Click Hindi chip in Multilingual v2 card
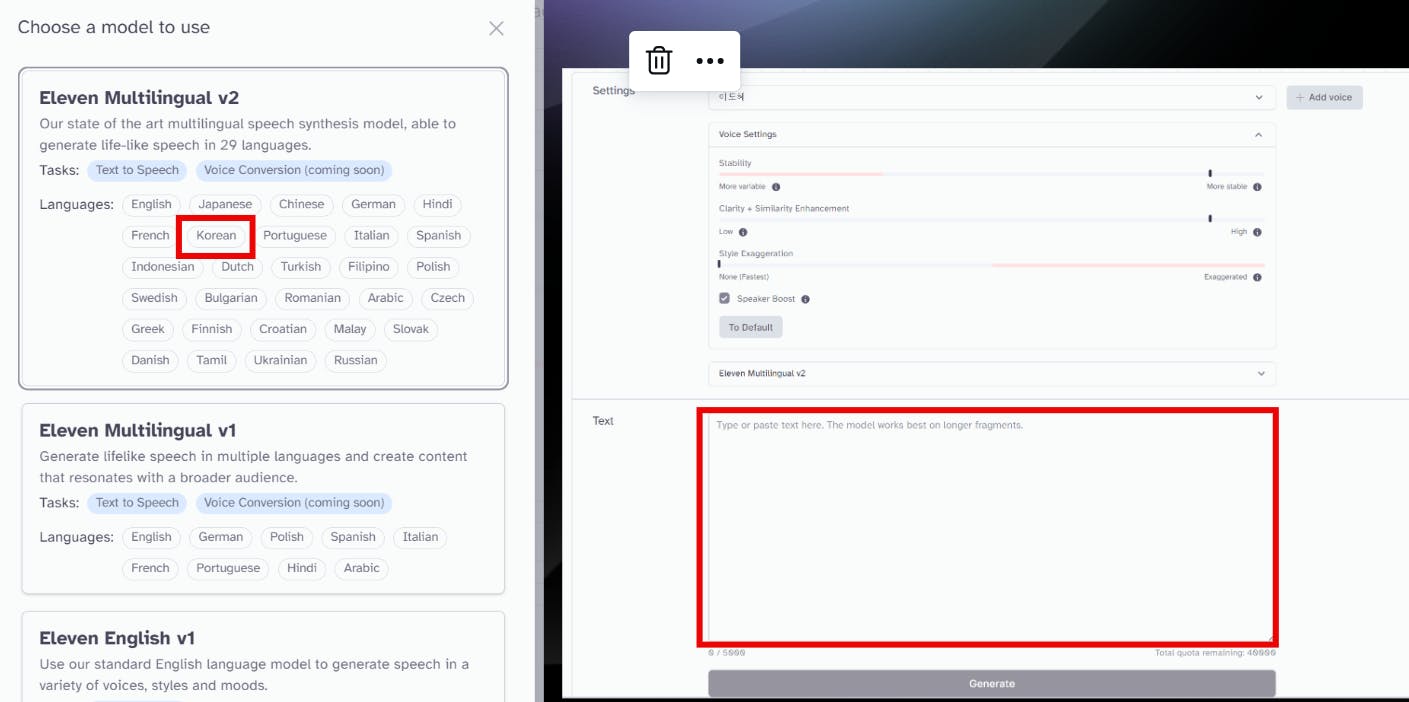1409x702 pixels. click(x=437, y=204)
